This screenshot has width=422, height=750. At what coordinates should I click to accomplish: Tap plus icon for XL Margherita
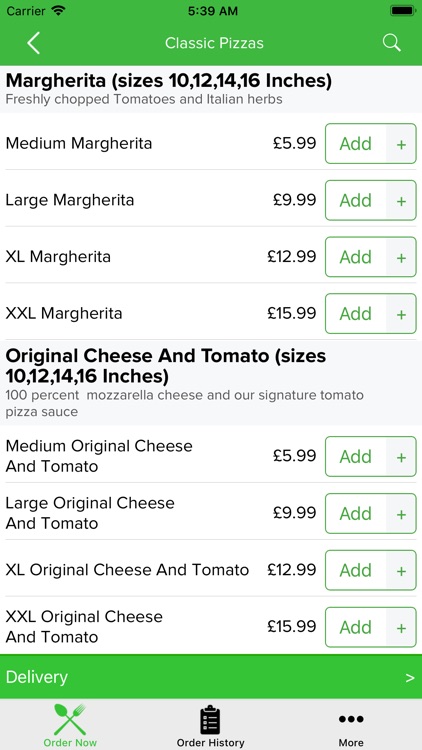401,257
